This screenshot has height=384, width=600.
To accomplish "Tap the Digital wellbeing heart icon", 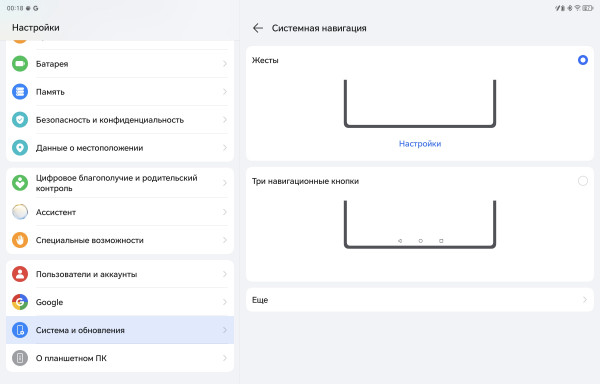I will click(x=20, y=183).
